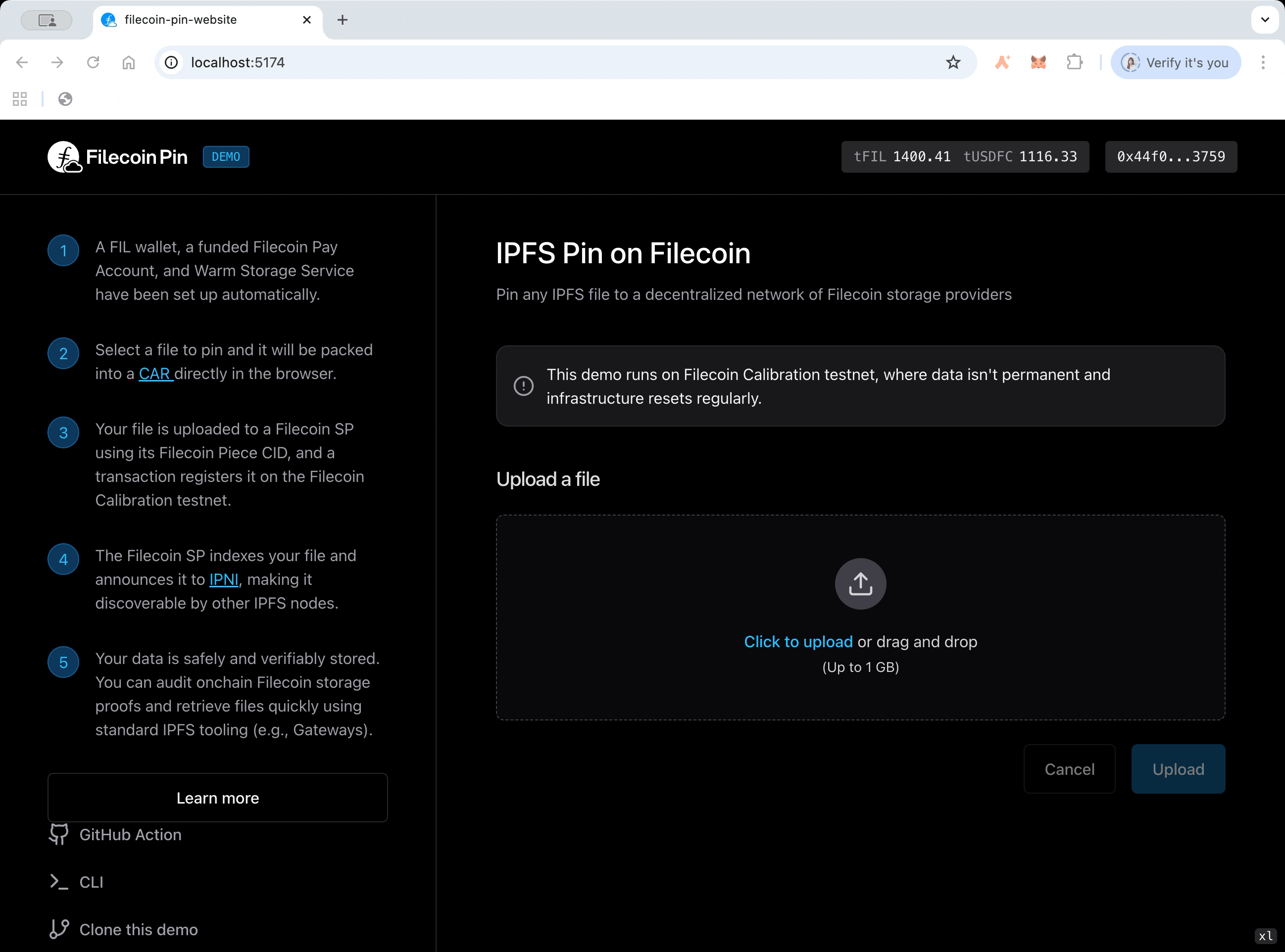
Task: Click the Learn more button
Action: point(217,798)
